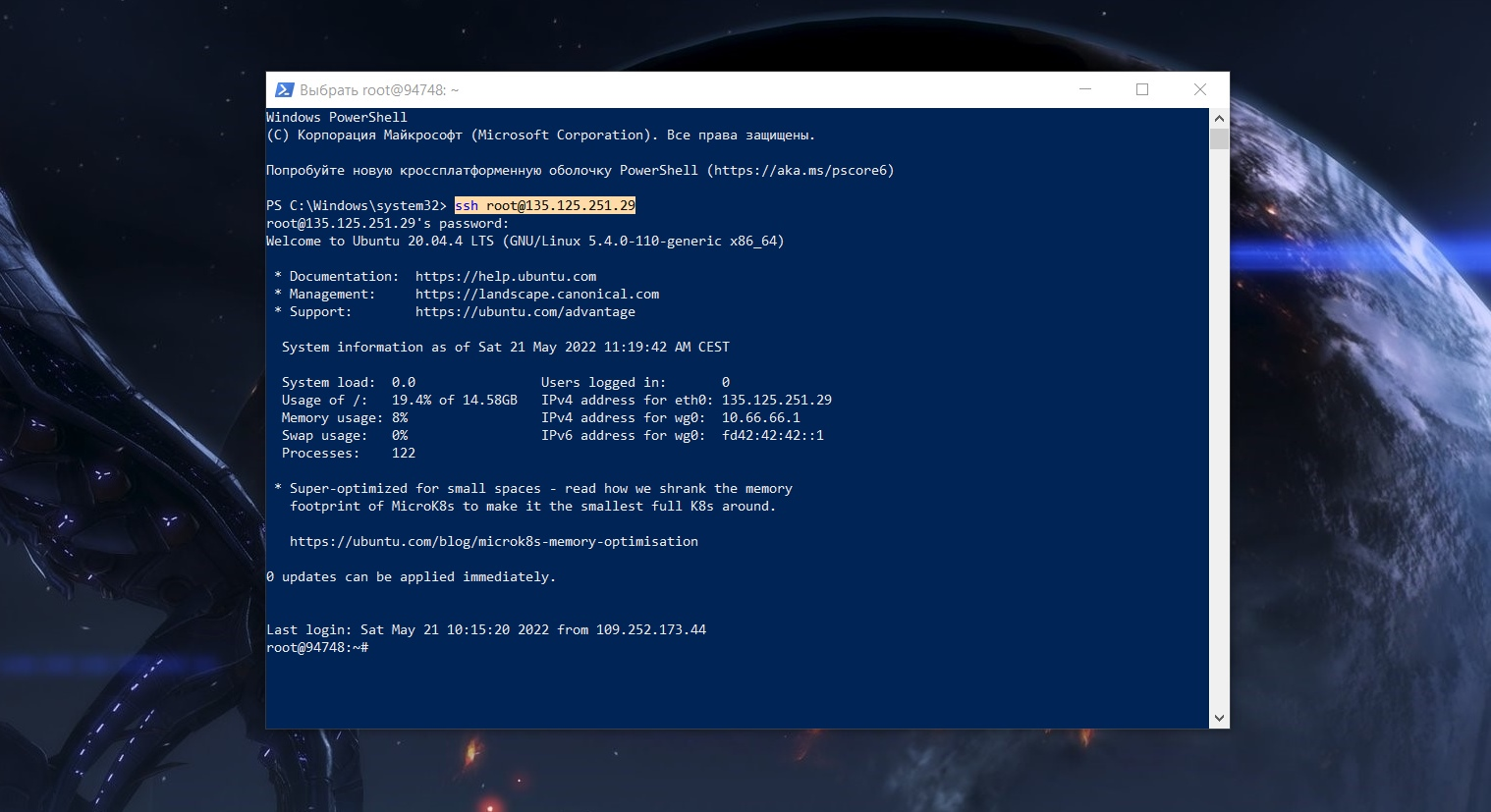This screenshot has width=1491, height=812.
Task: Click the https://help.ubuntu.com documentation URL
Action: tap(506, 276)
